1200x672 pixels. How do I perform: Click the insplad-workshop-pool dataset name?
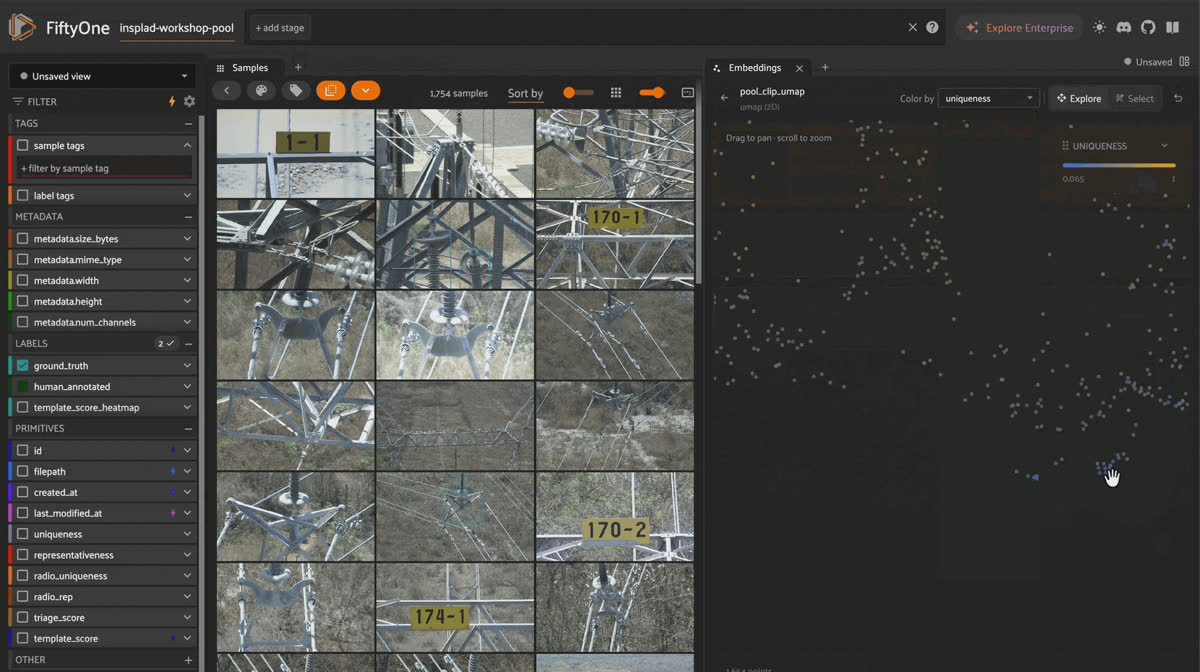(176, 28)
